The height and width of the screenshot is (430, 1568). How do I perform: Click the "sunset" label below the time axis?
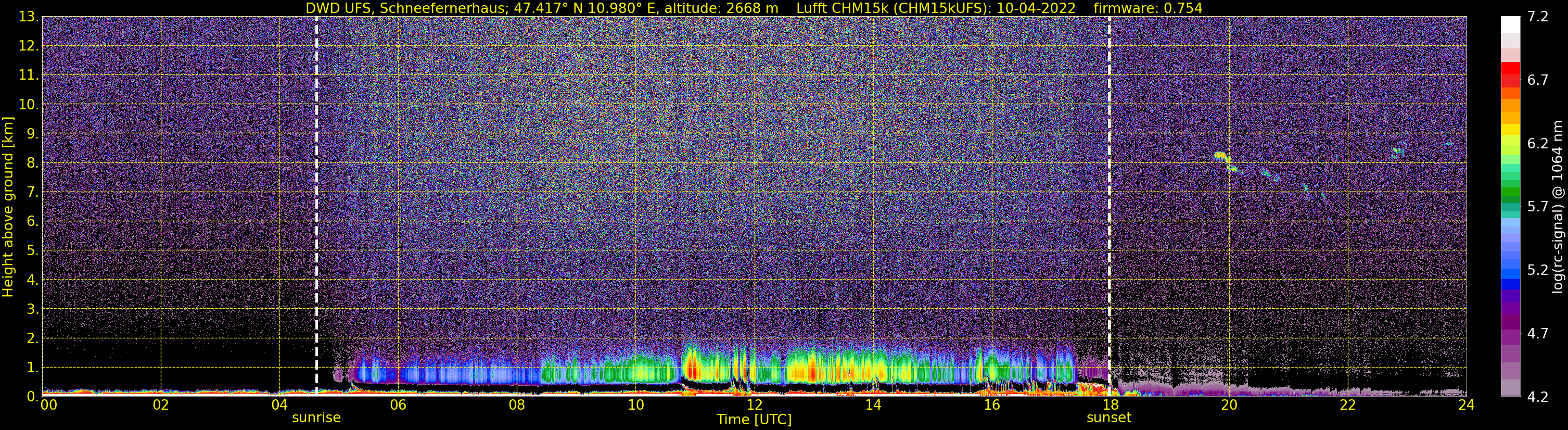point(1109,418)
